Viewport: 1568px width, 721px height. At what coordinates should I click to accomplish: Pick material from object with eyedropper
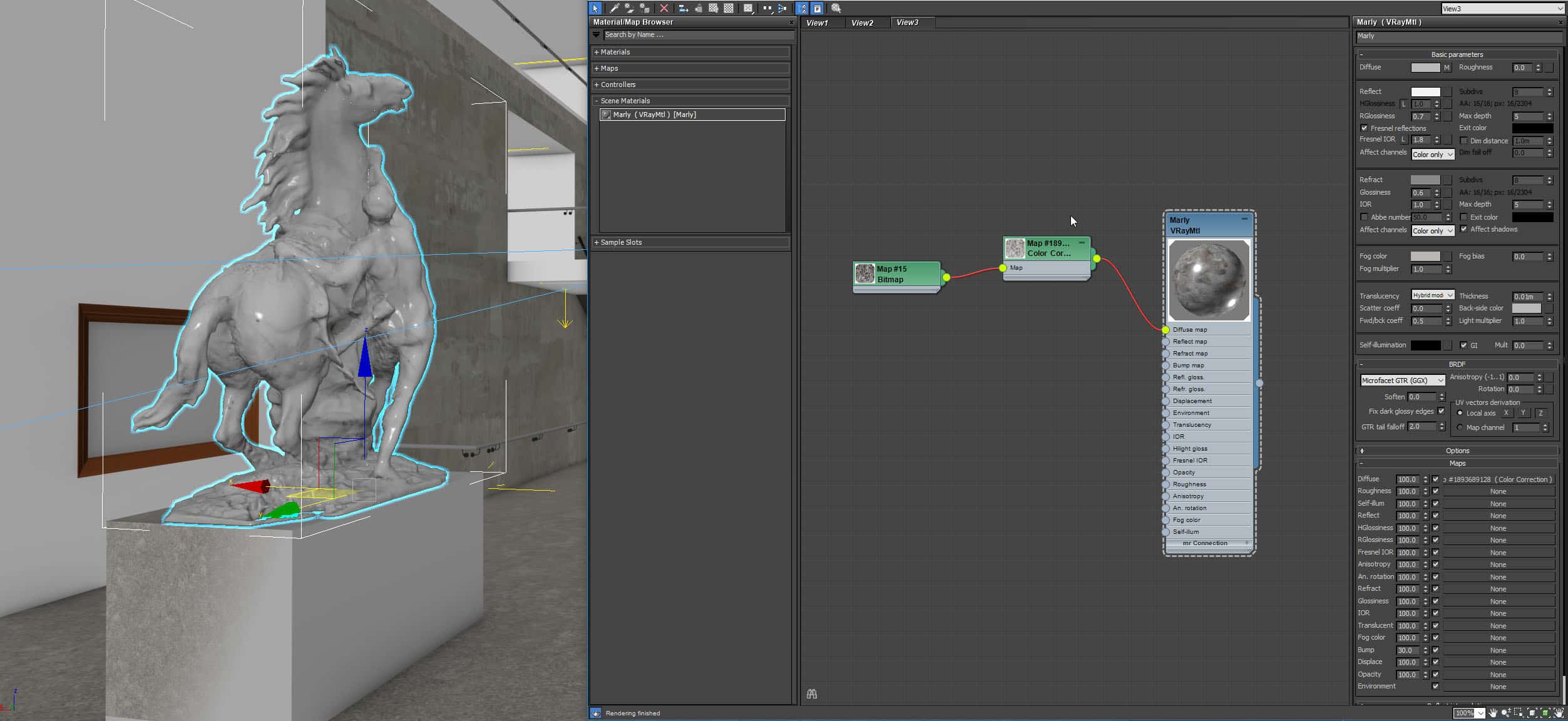[615, 8]
